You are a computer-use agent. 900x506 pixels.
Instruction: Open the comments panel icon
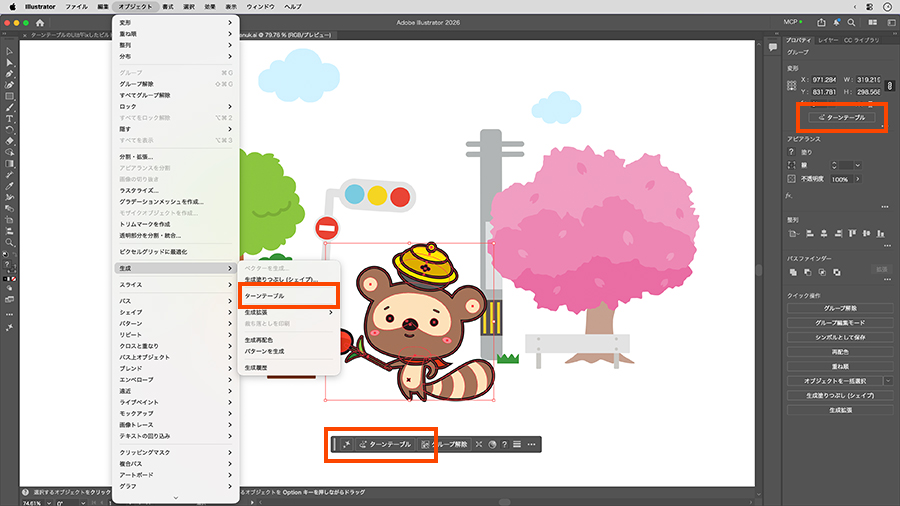pos(773,48)
